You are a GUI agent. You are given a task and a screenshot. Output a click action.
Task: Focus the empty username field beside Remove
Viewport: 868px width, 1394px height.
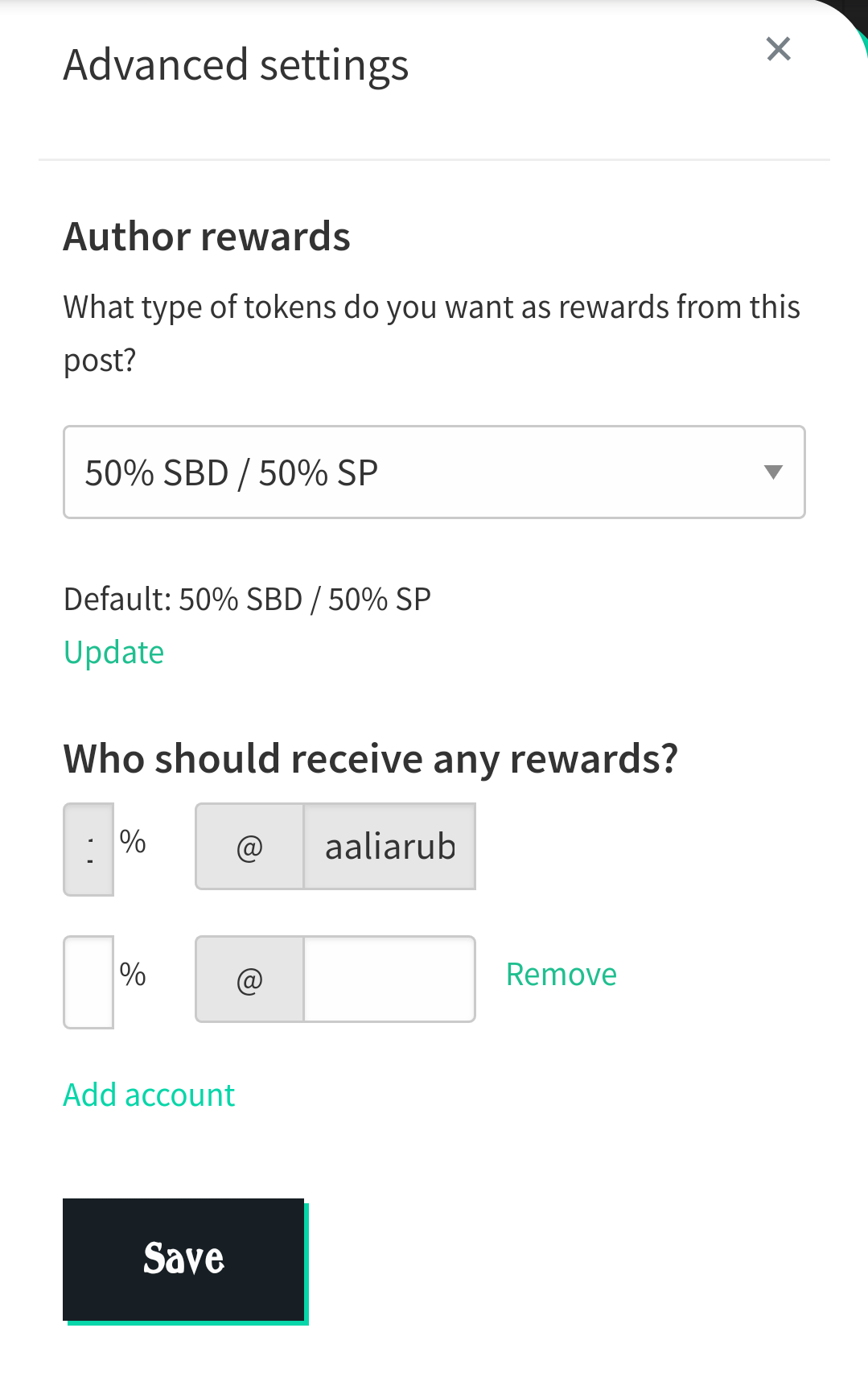pos(389,980)
